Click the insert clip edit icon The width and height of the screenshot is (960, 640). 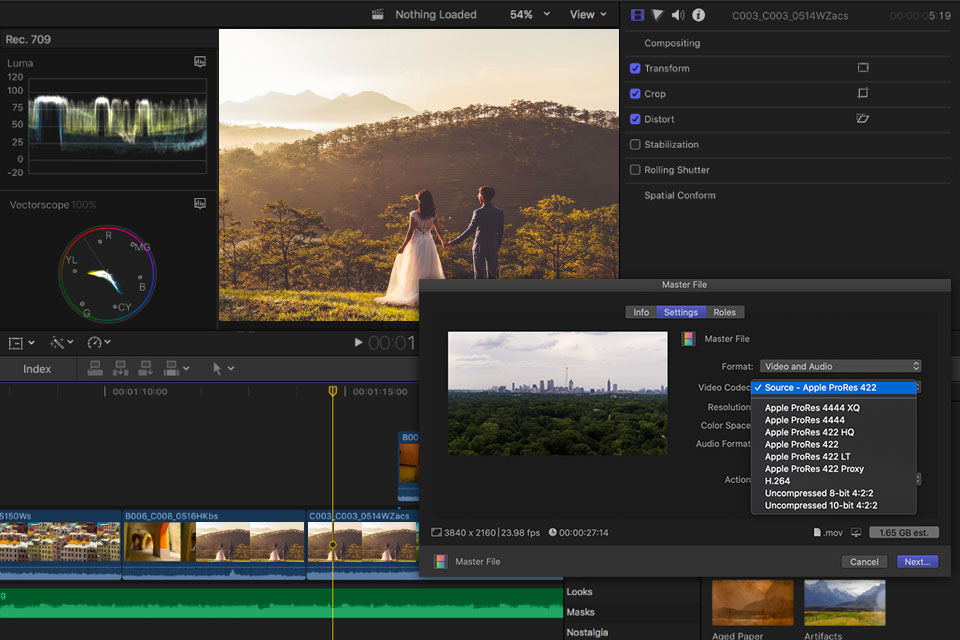point(121,368)
